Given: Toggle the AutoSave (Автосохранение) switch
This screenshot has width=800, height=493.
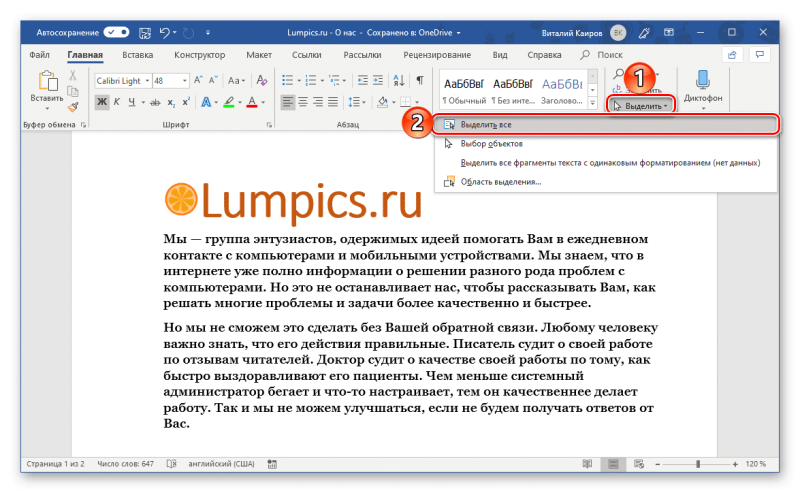Looking at the screenshot, I should [116, 33].
